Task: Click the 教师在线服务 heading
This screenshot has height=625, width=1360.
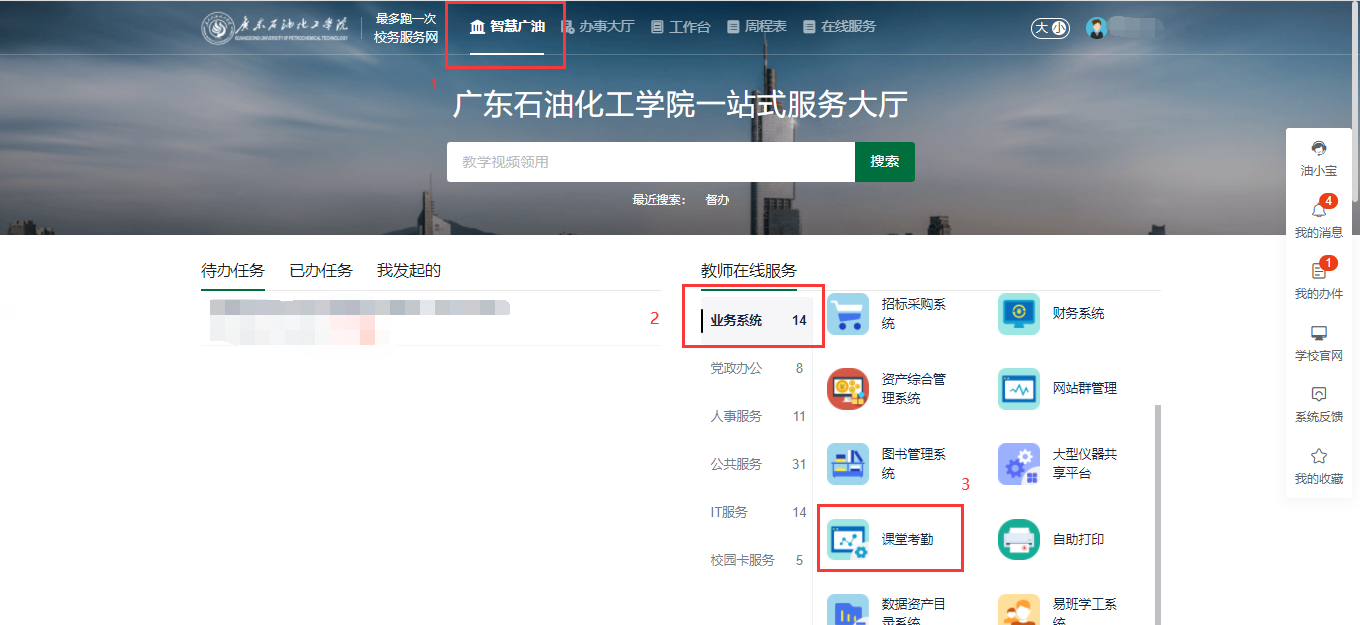Action: (749, 270)
